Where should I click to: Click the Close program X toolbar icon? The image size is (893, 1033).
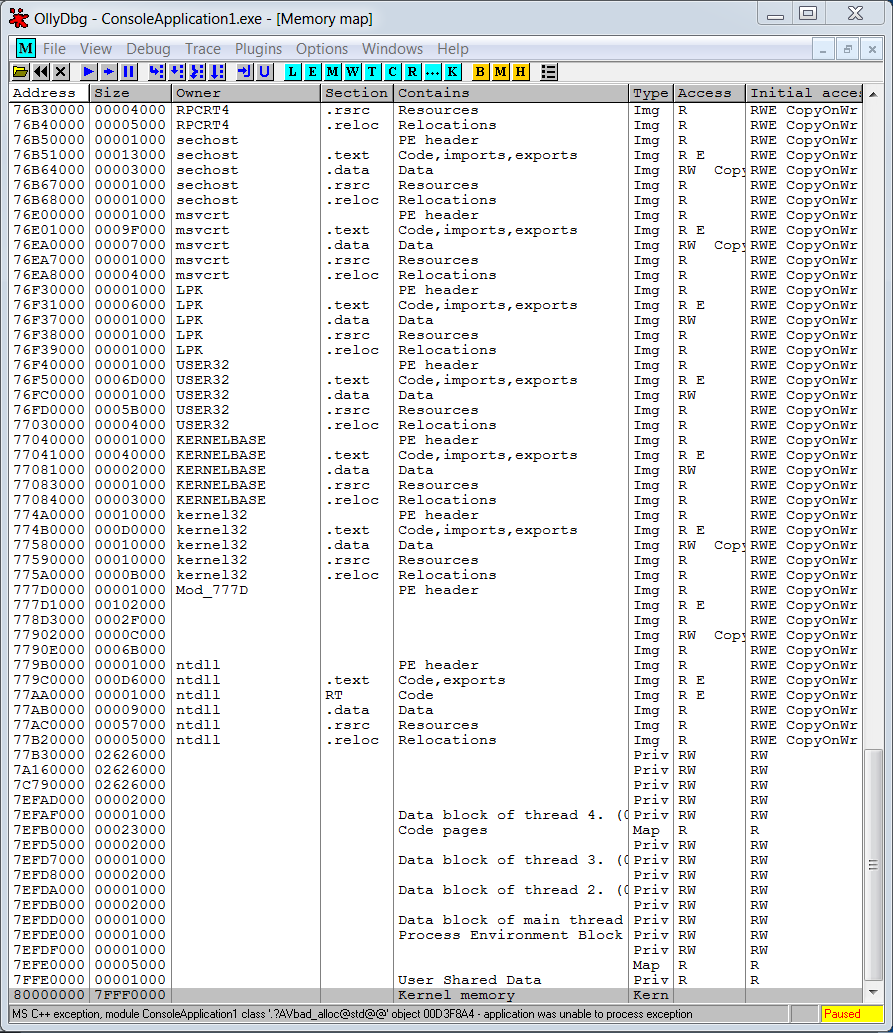tap(61, 72)
